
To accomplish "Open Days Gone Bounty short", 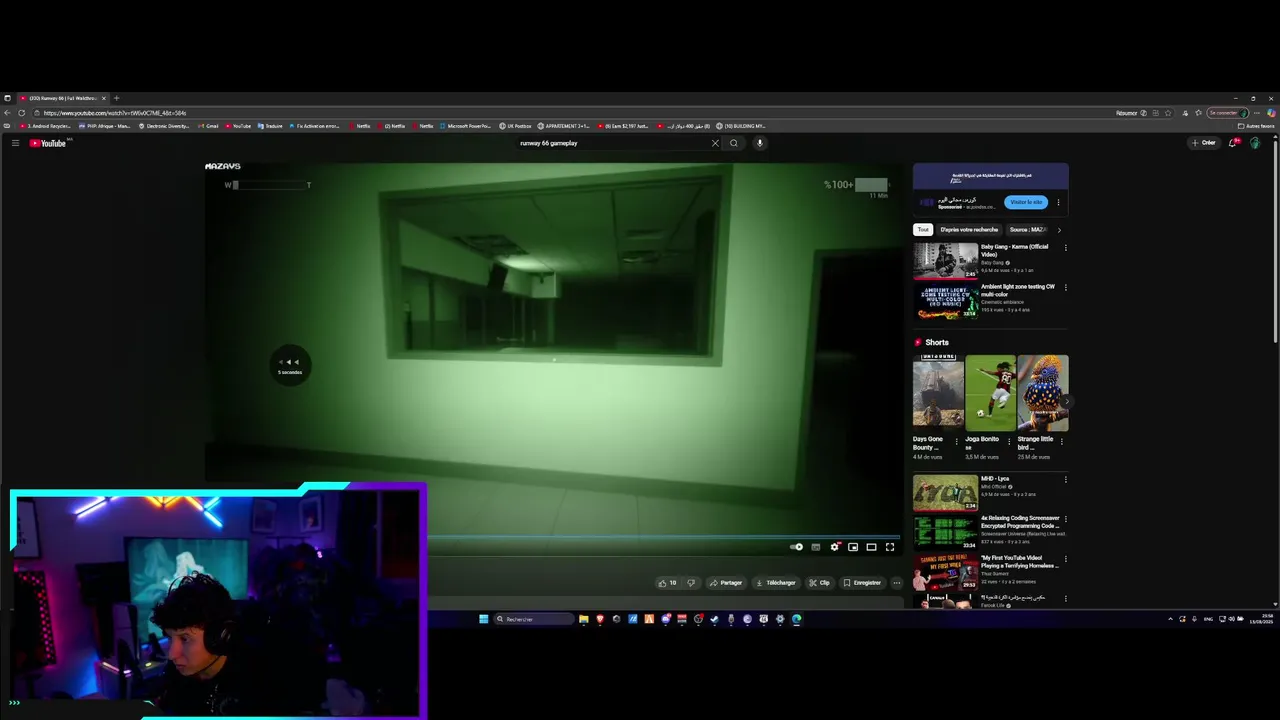I will 938,393.
